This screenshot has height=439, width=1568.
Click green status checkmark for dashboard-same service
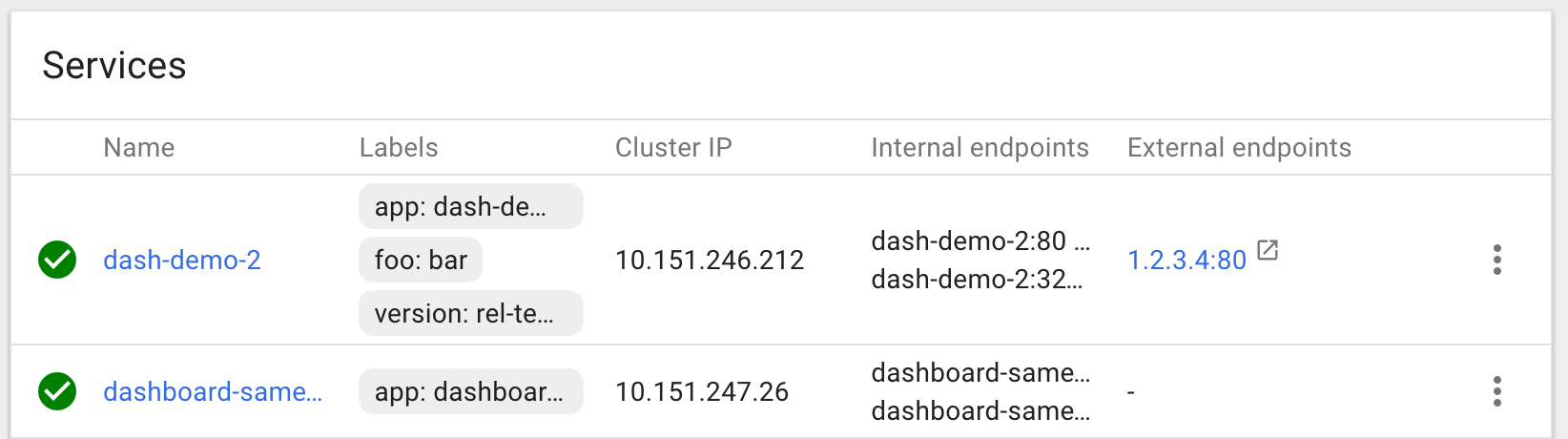(57, 391)
